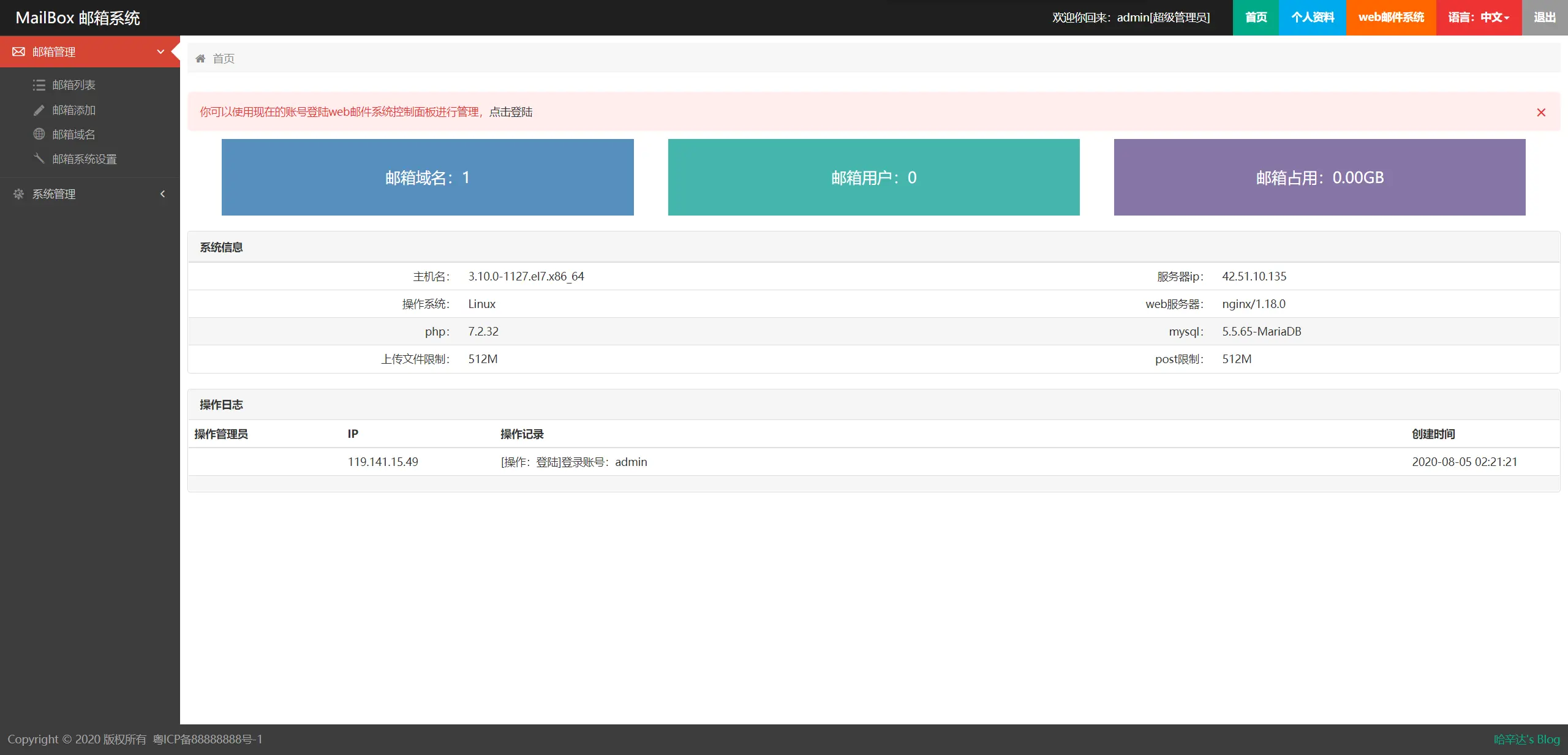The image size is (1568, 755).
Task: Click 退出 to log out
Action: (x=1545, y=18)
